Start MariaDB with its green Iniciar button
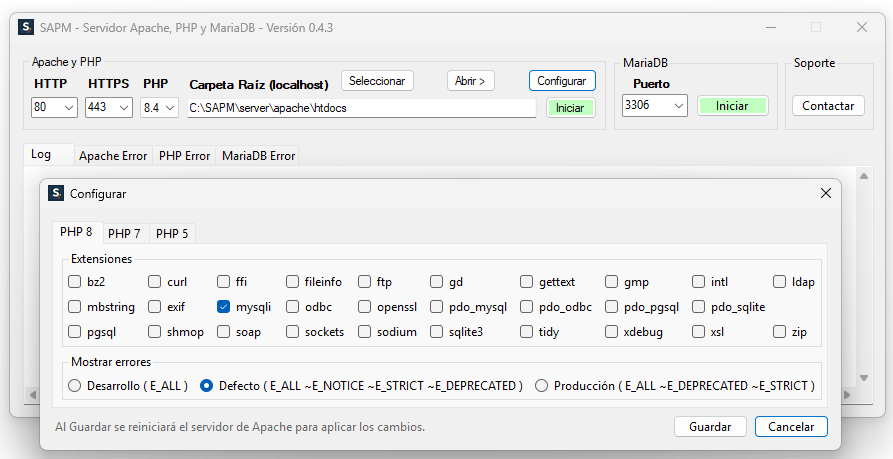This screenshot has width=893, height=459. point(732,105)
